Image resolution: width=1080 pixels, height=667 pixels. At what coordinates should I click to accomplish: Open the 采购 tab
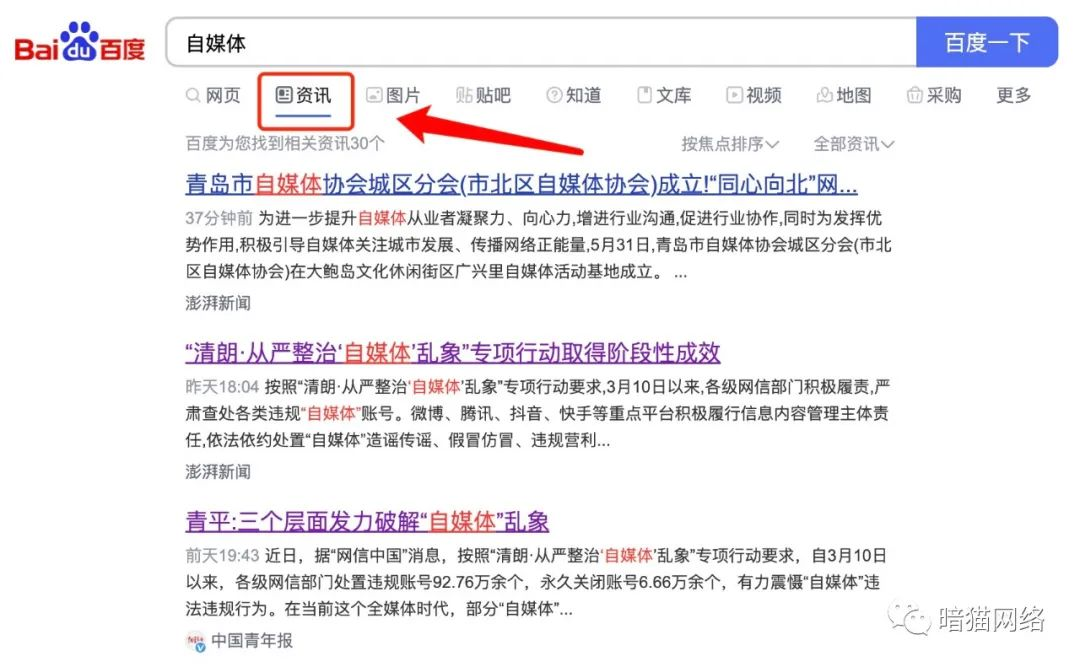[x=934, y=95]
